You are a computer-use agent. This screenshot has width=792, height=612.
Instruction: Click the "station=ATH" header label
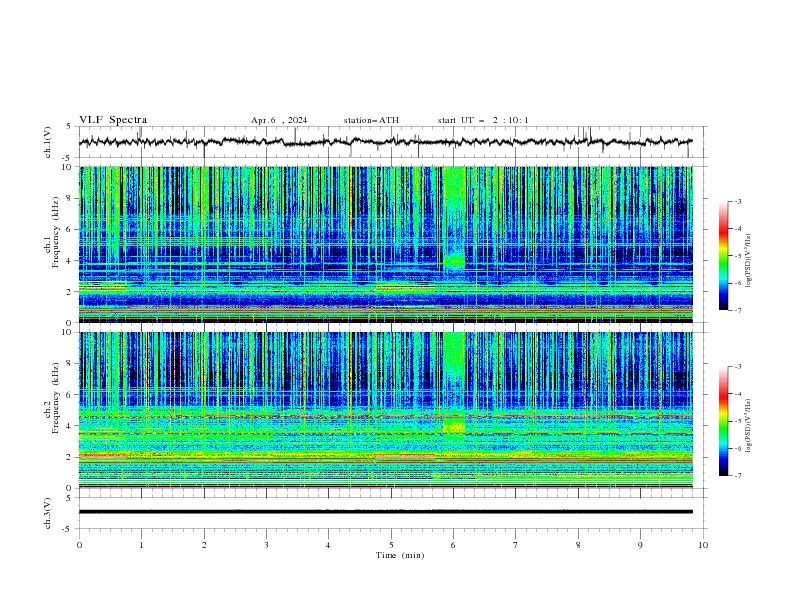[371, 120]
